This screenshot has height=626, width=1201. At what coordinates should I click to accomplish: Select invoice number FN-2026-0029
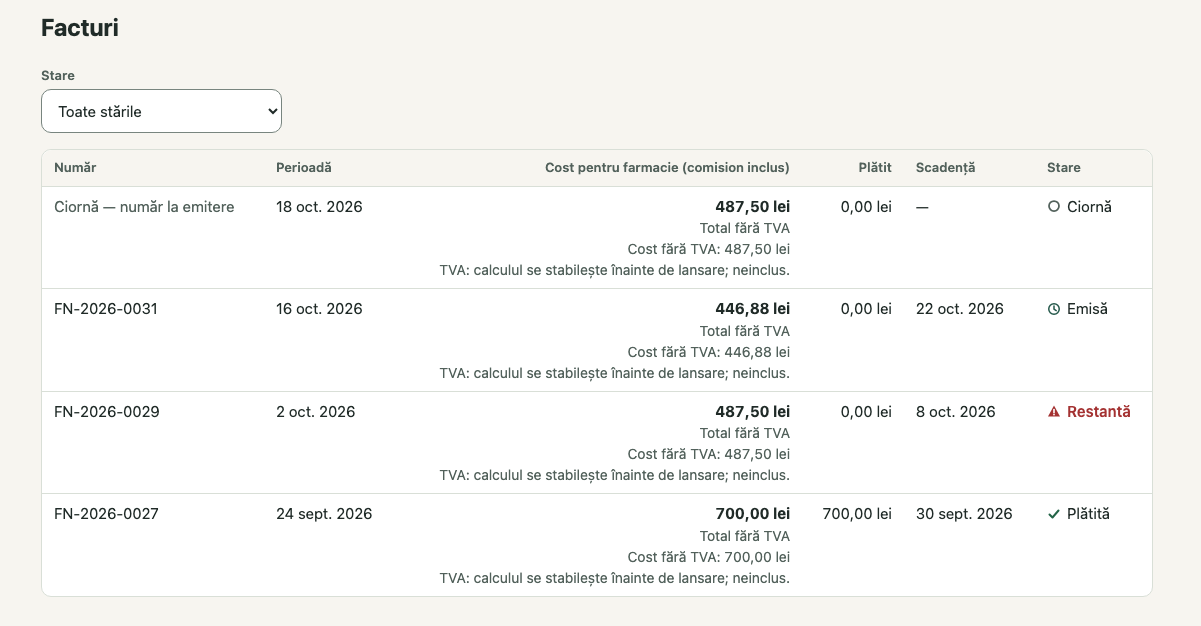coord(107,412)
